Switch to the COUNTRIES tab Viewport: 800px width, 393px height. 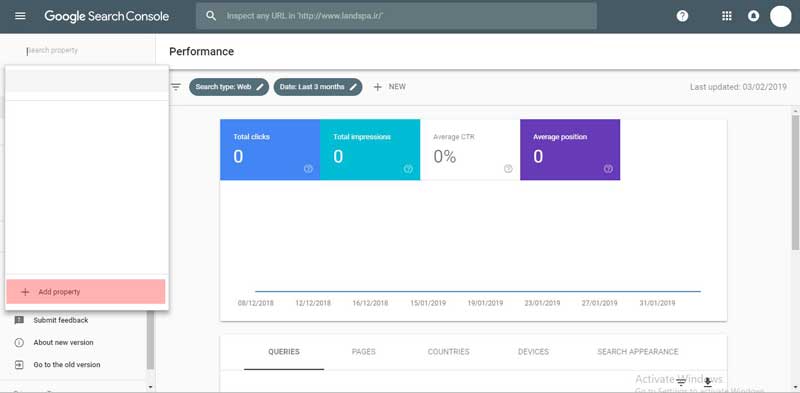click(x=448, y=352)
